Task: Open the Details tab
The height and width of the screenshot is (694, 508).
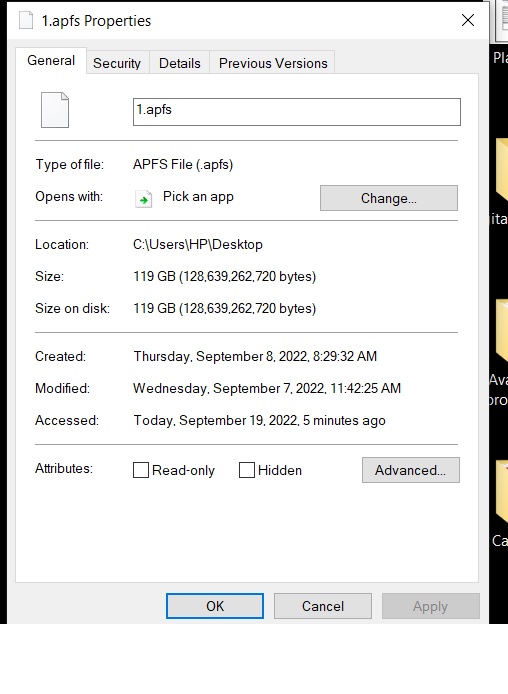Action: pyautogui.click(x=180, y=63)
